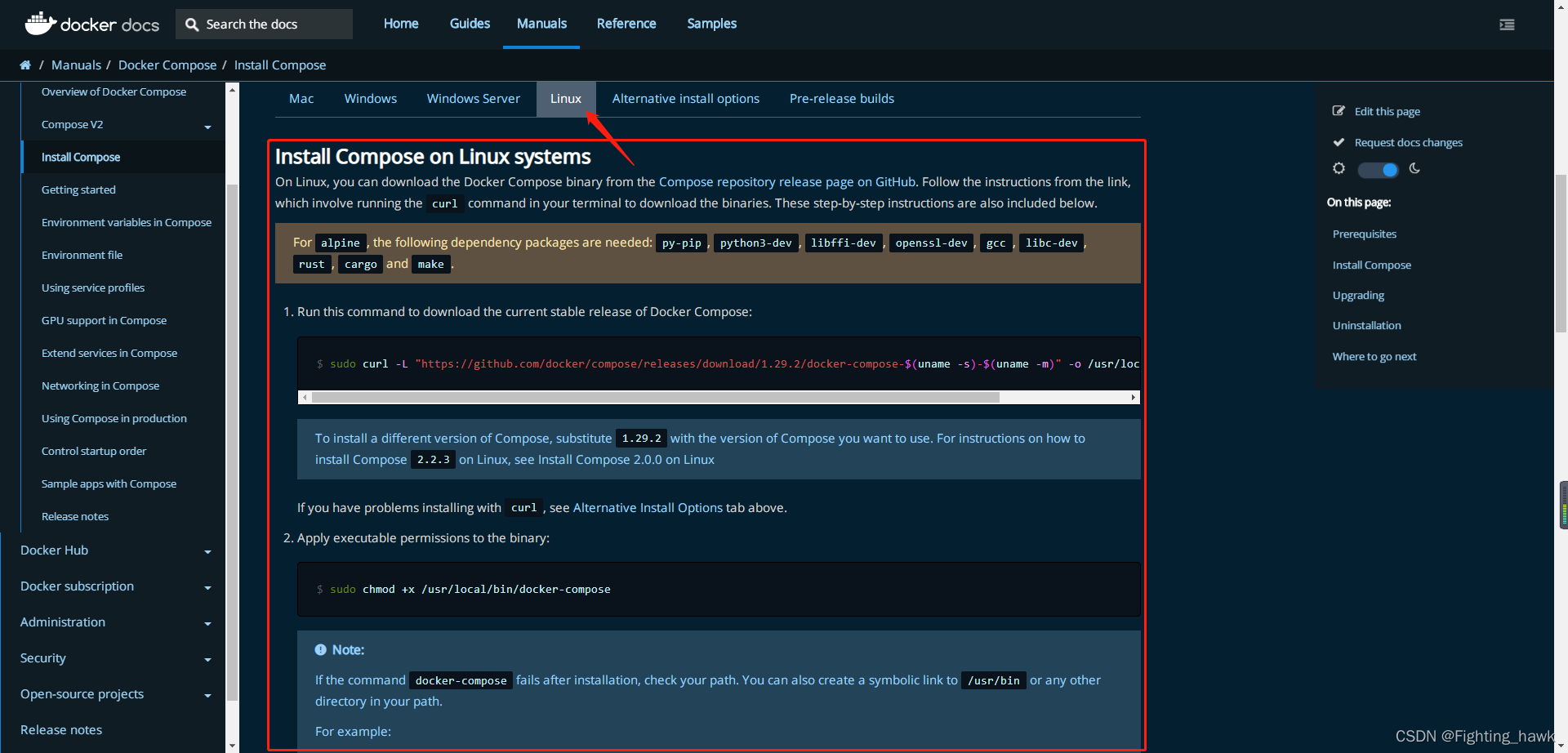
Task: Click the curl code block horizontal scrollbar
Action: click(x=655, y=397)
